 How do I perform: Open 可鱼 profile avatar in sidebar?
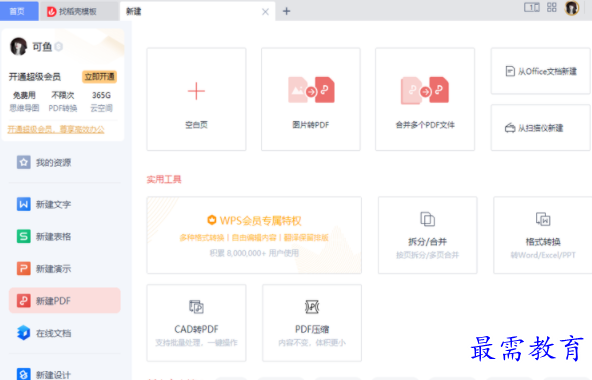(18, 46)
